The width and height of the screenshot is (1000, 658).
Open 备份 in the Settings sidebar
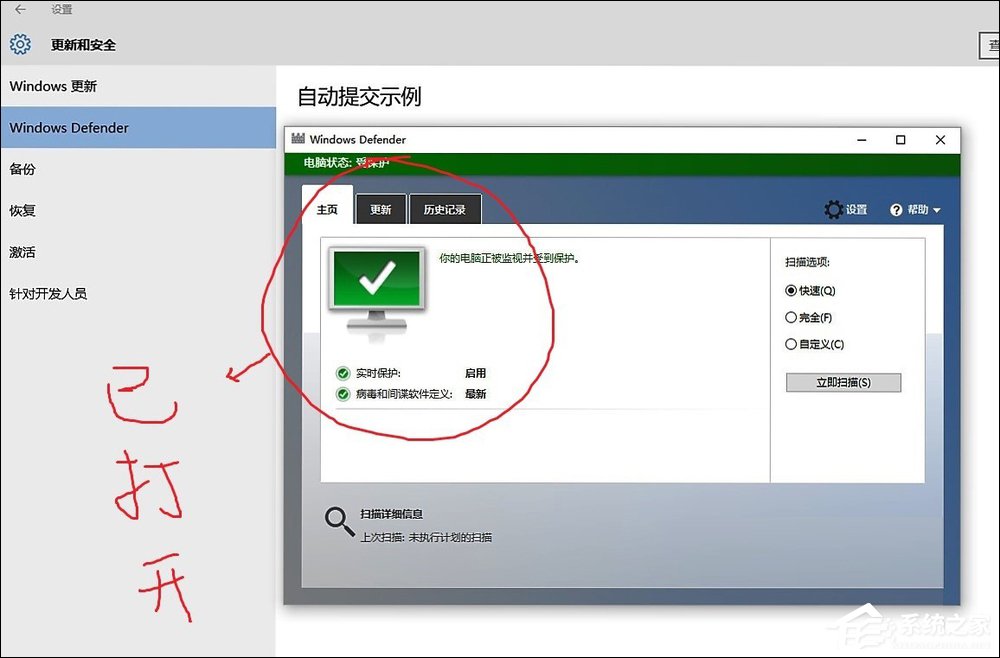tap(22, 170)
